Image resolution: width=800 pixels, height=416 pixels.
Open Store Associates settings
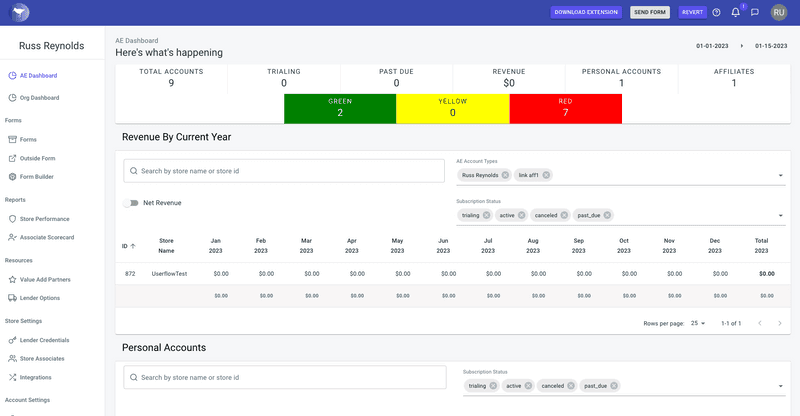click(42, 359)
